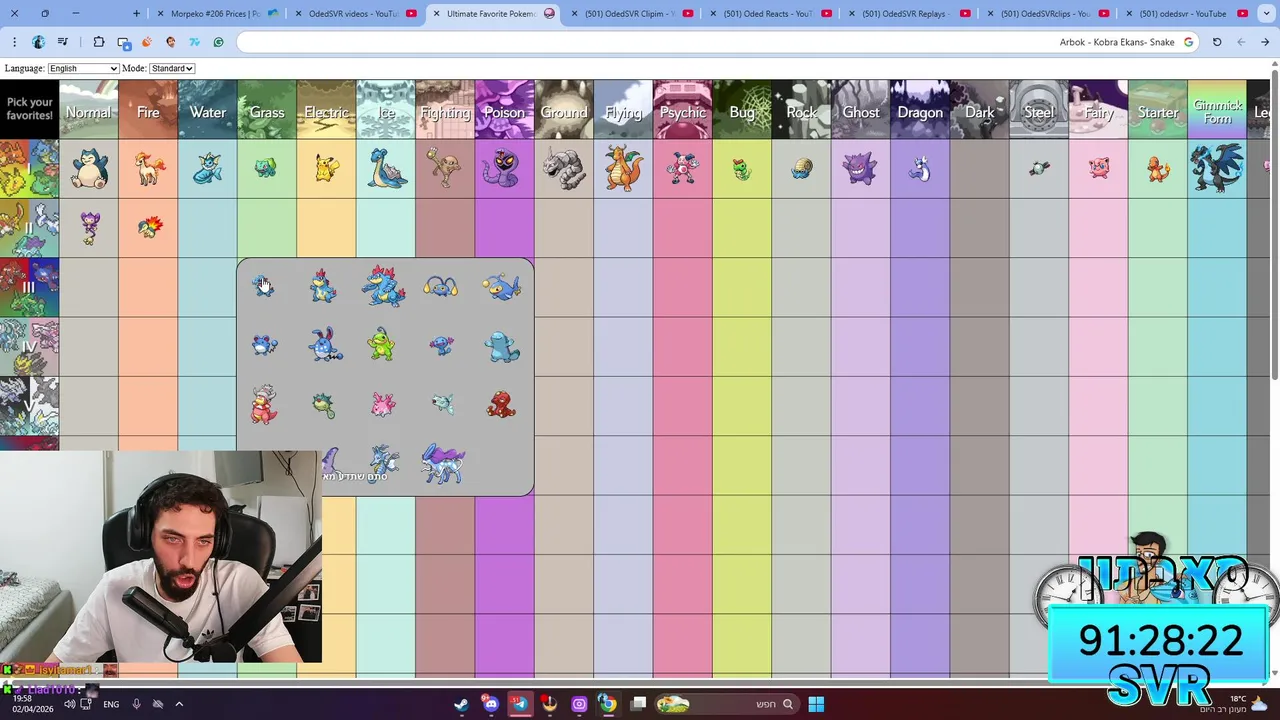This screenshot has height=720, width=1280.
Task: Open Steam from the taskbar
Action: [461, 704]
